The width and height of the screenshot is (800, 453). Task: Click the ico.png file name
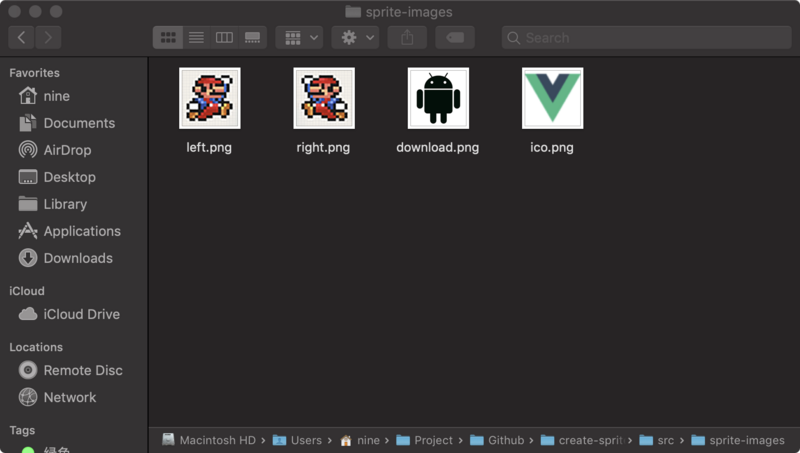[x=552, y=148]
